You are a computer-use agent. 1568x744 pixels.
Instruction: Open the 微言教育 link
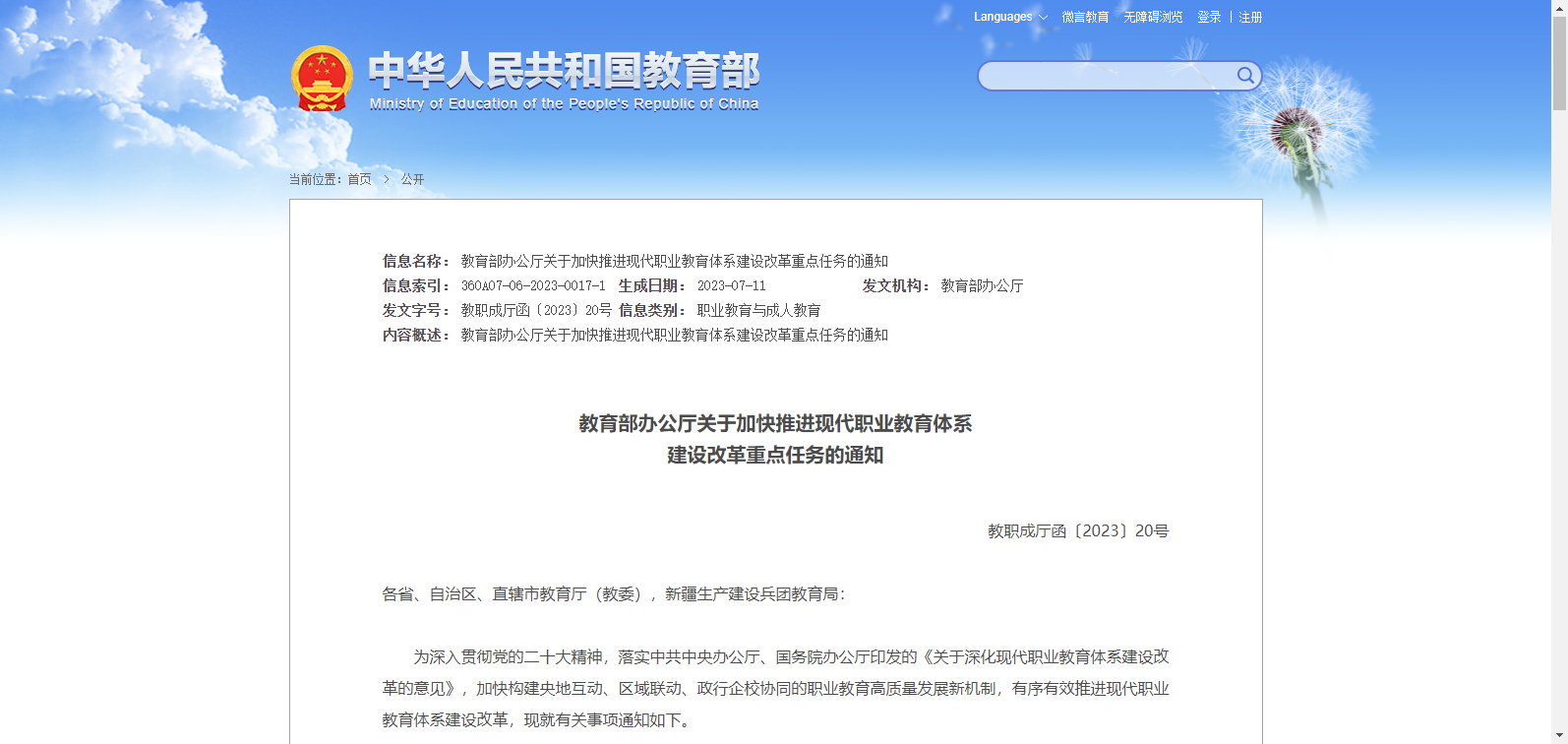click(1085, 17)
